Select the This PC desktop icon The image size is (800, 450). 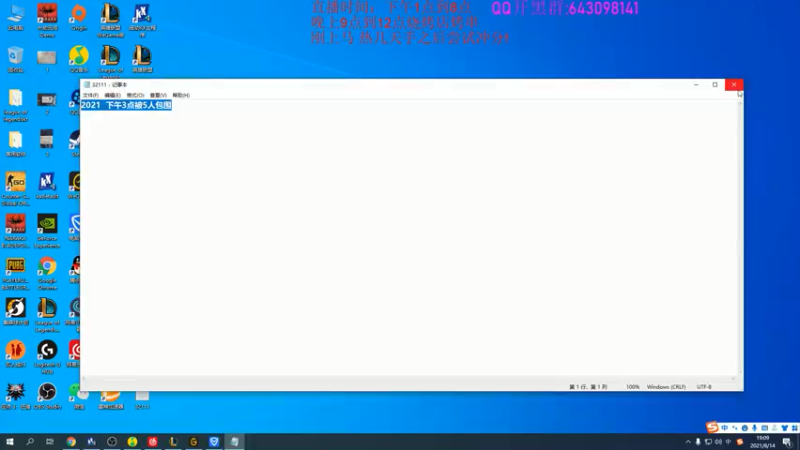click(x=15, y=17)
